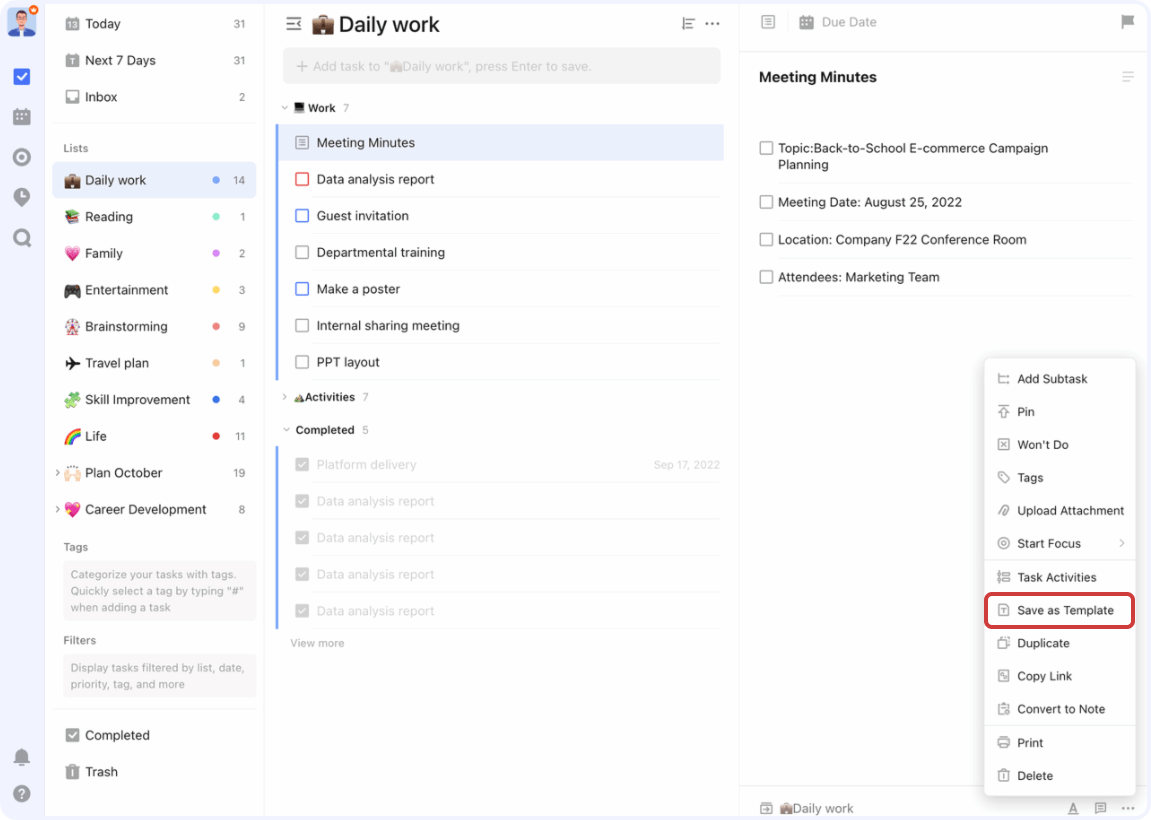Screen dimensions: 1151x820
Task: Open the Calendar view icon
Action: coord(22,116)
